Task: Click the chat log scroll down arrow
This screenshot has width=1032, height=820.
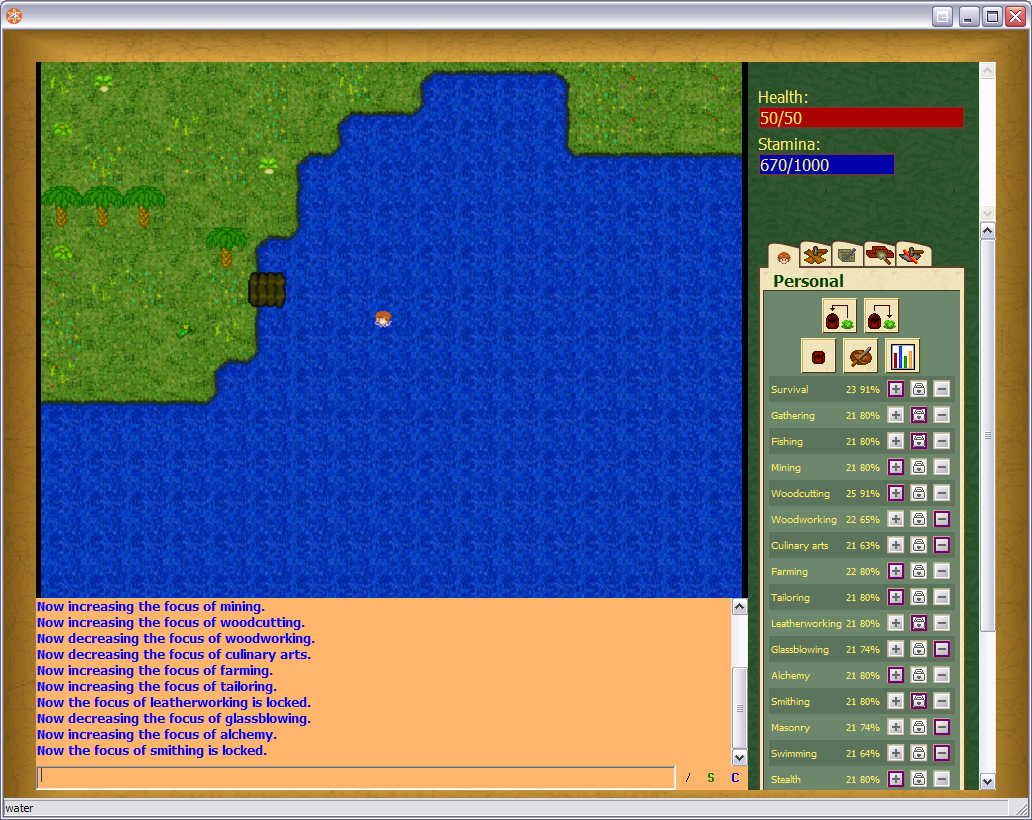Action: (x=740, y=757)
